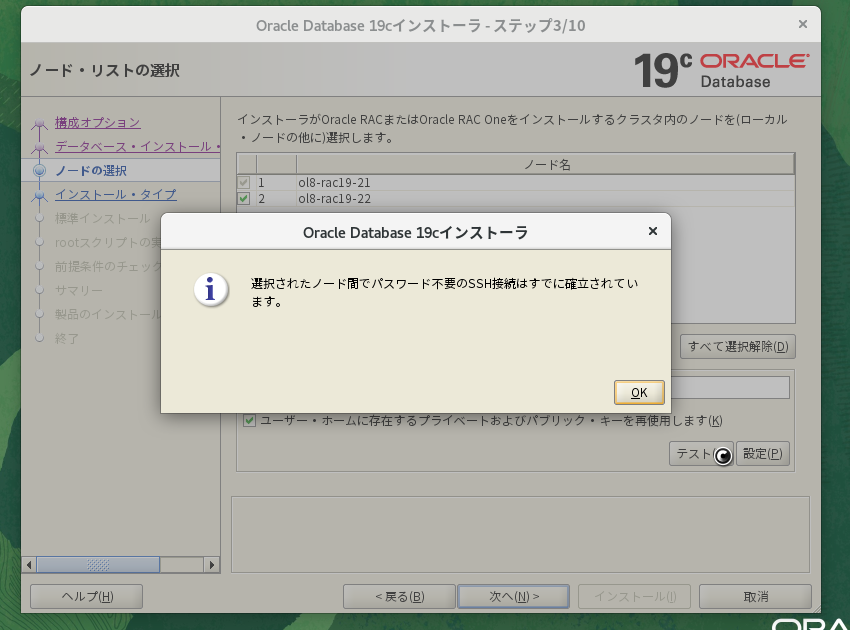Viewport: 850px width, 630px height.
Task: Click right arrow of sidebar scrollbar
Action: [x=212, y=565]
